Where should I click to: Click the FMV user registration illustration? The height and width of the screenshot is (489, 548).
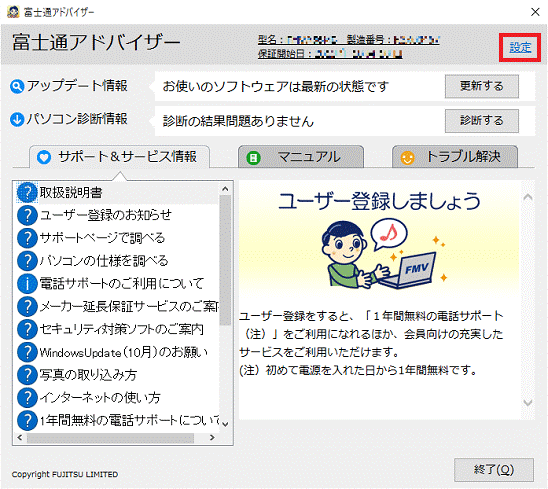coord(384,254)
